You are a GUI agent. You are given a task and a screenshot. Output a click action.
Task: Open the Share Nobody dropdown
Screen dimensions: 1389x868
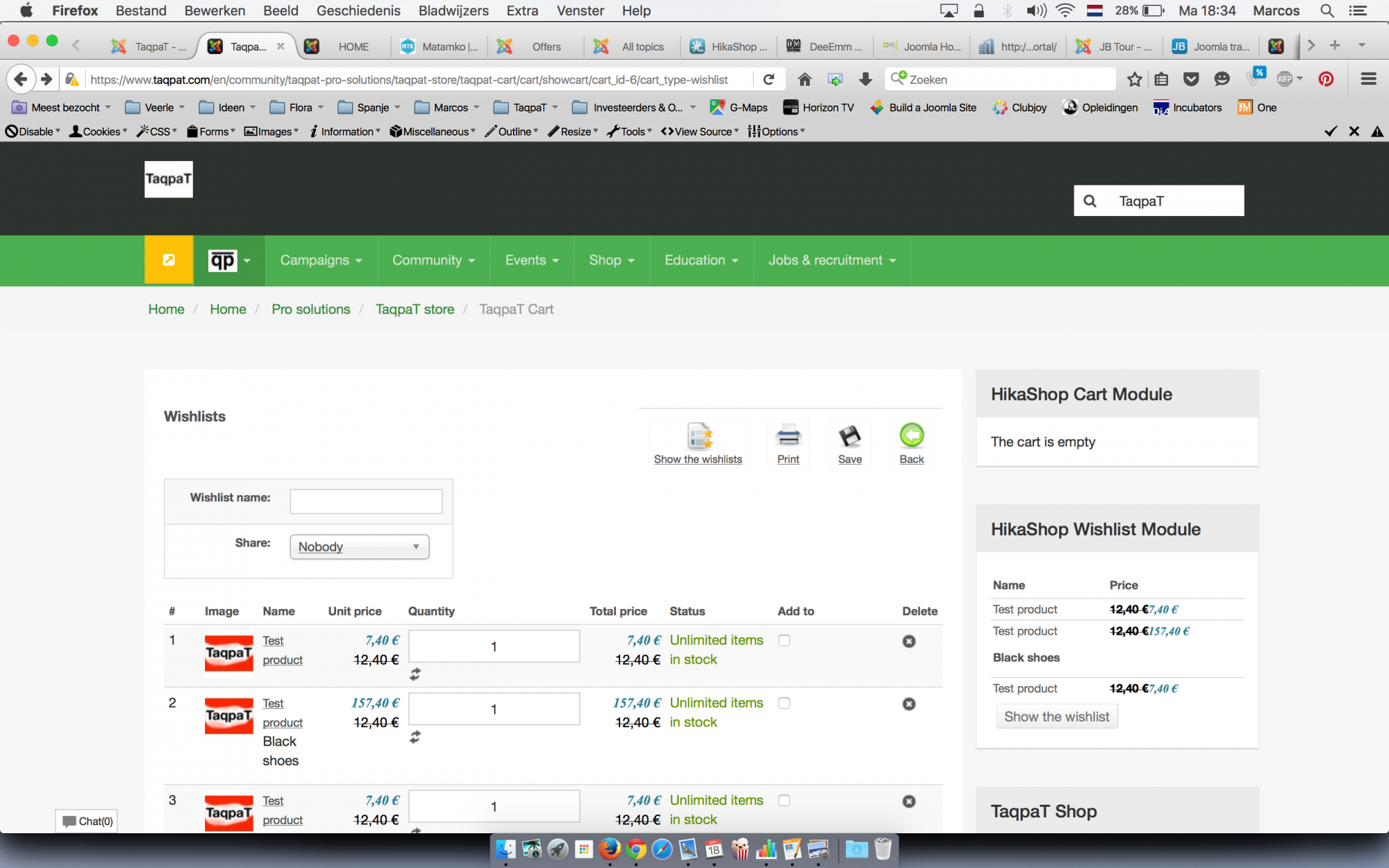359,546
